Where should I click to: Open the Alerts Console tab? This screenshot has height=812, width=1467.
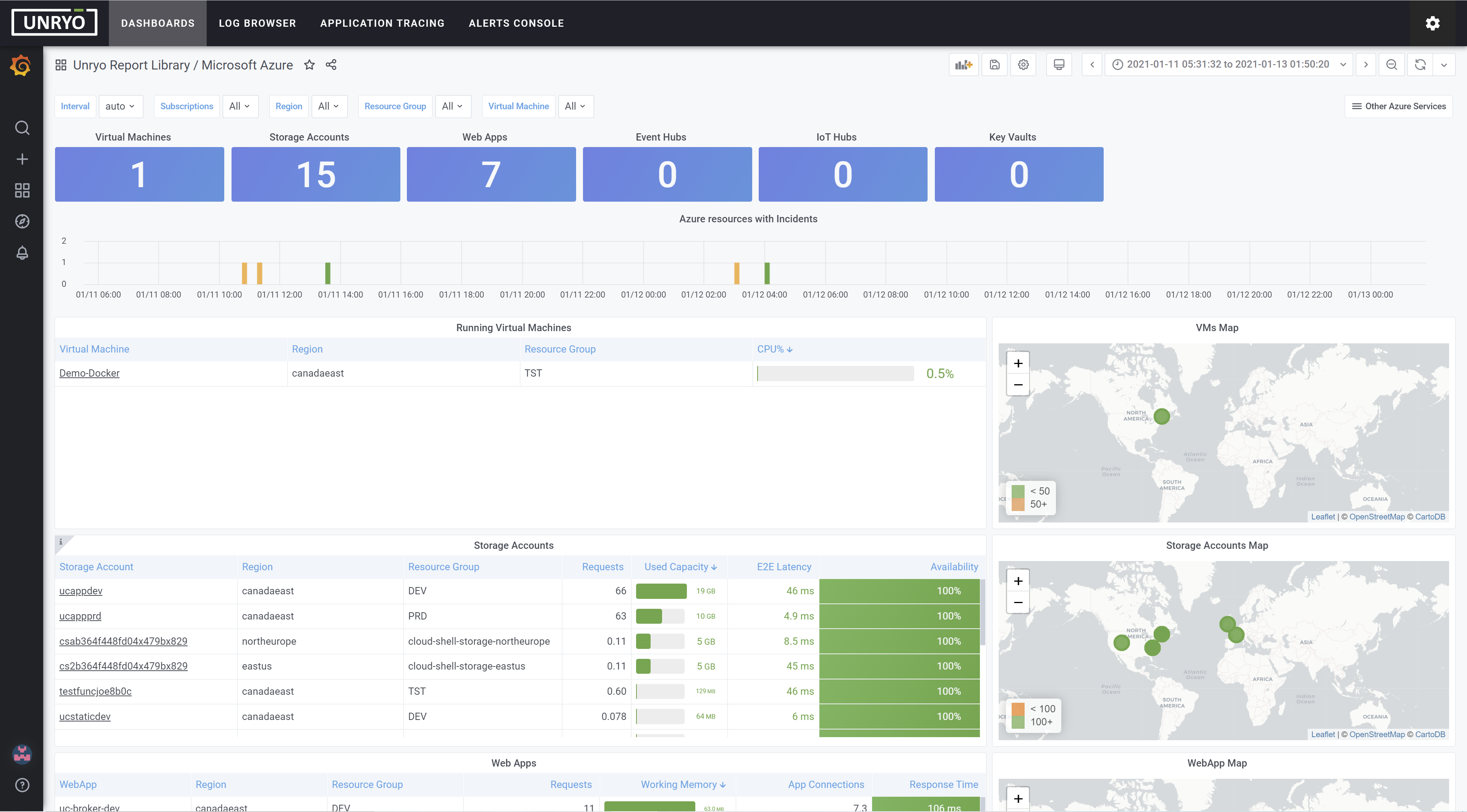tap(516, 23)
